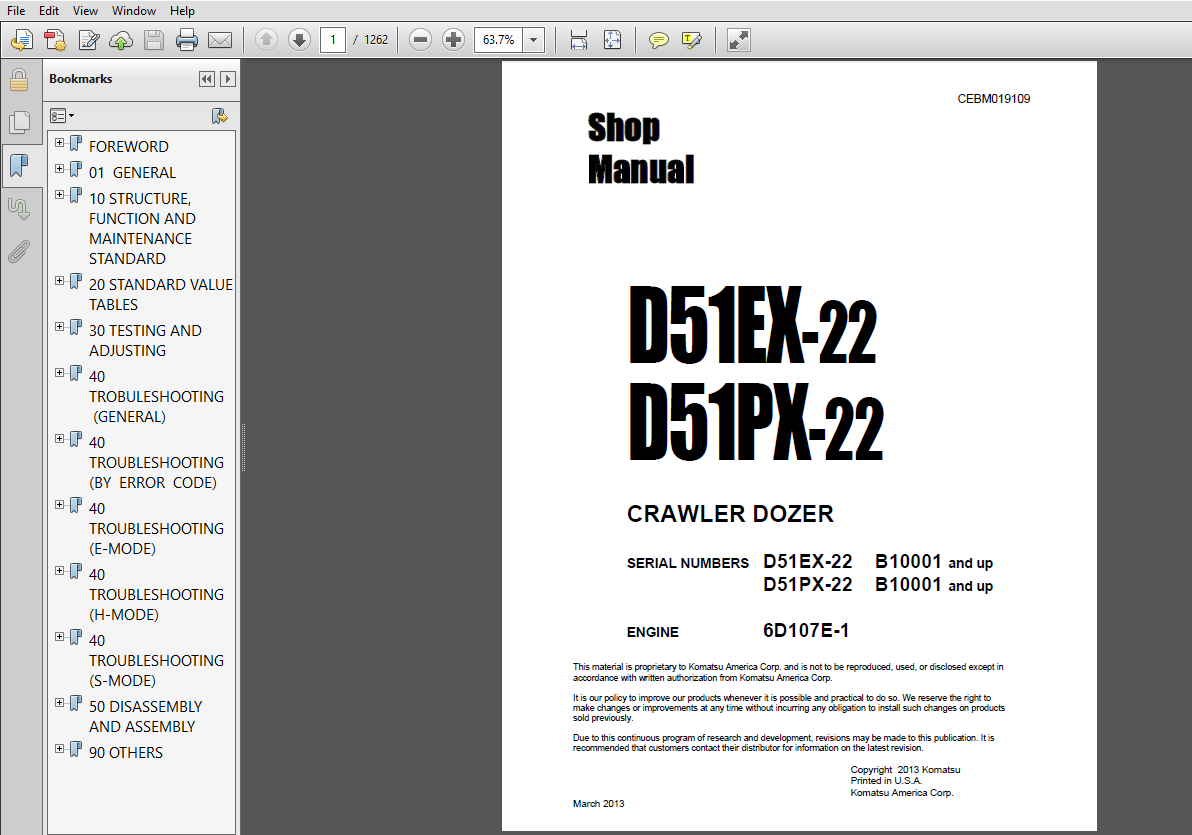Click the Email envelope icon

pyautogui.click(x=220, y=40)
